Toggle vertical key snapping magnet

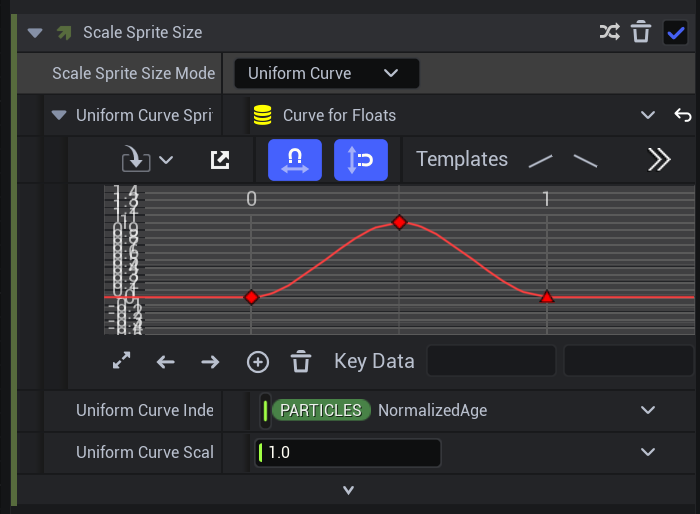click(361, 160)
